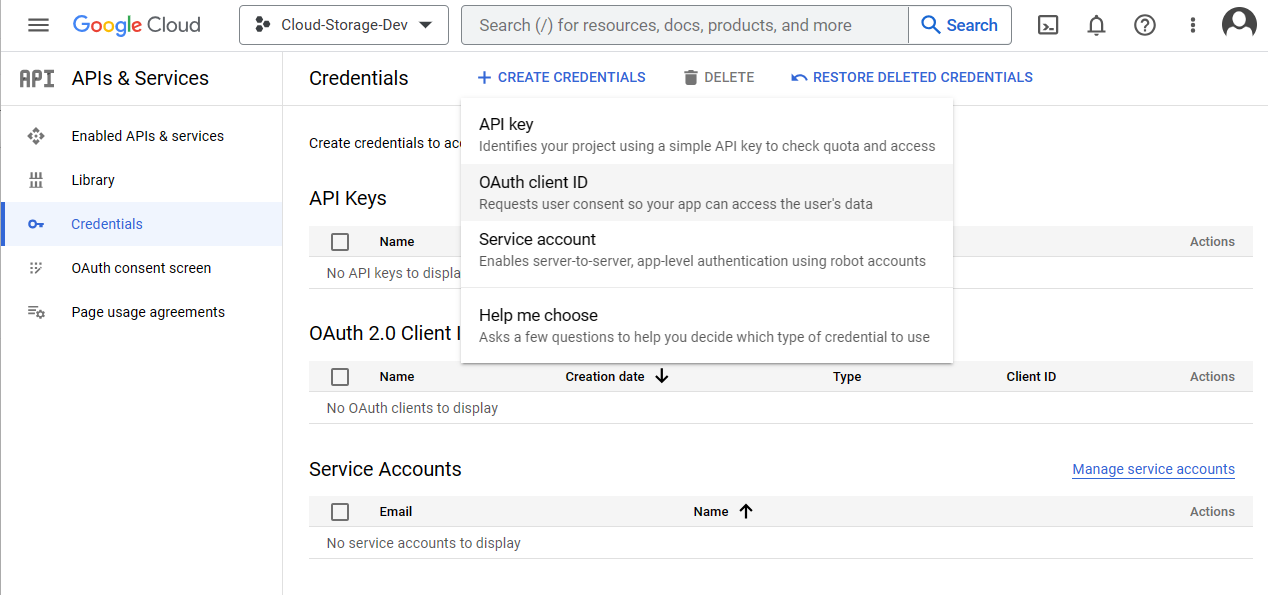This screenshot has width=1268, height=595.
Task: Check the Service Accounts select-all checkbox
Action: (x=340, y=511)
